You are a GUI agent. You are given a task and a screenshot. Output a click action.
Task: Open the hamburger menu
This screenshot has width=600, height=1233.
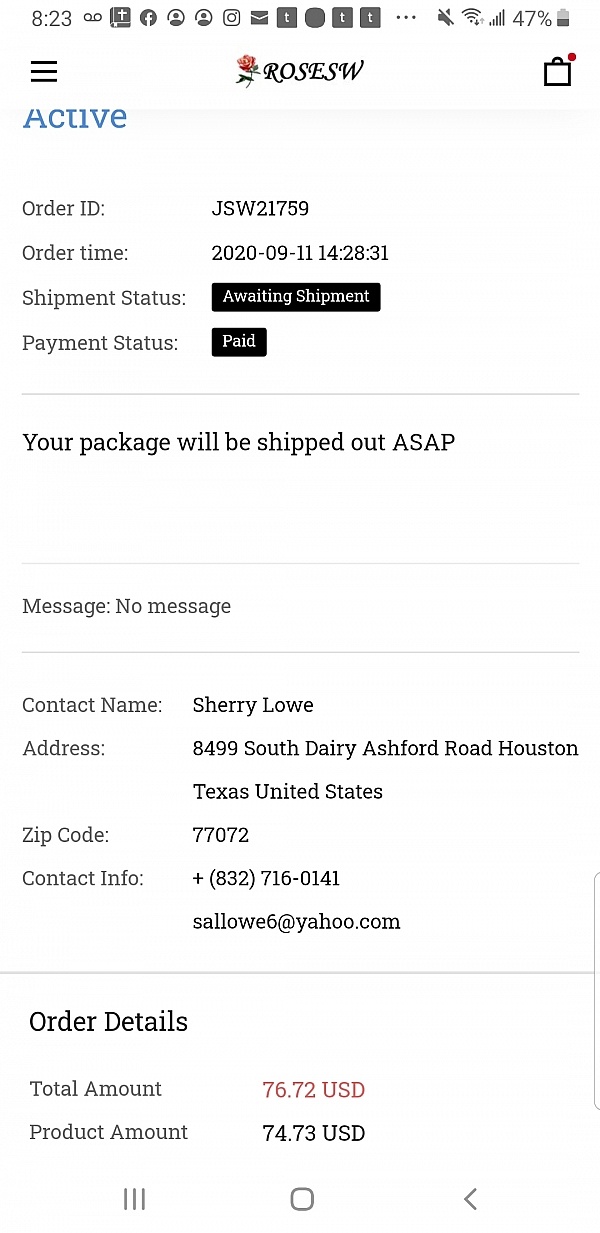[x=44, y=71]
